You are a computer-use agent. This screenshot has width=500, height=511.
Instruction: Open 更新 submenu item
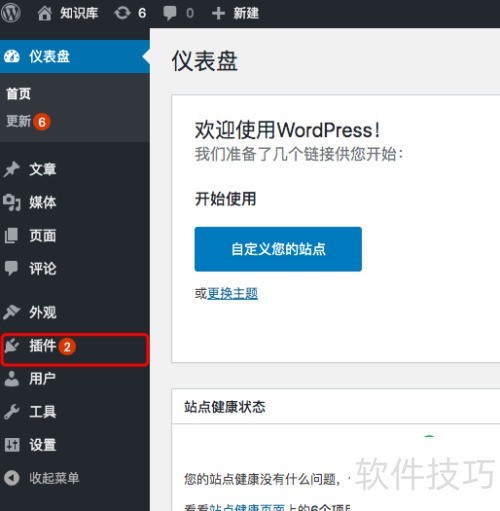point(19,121)
